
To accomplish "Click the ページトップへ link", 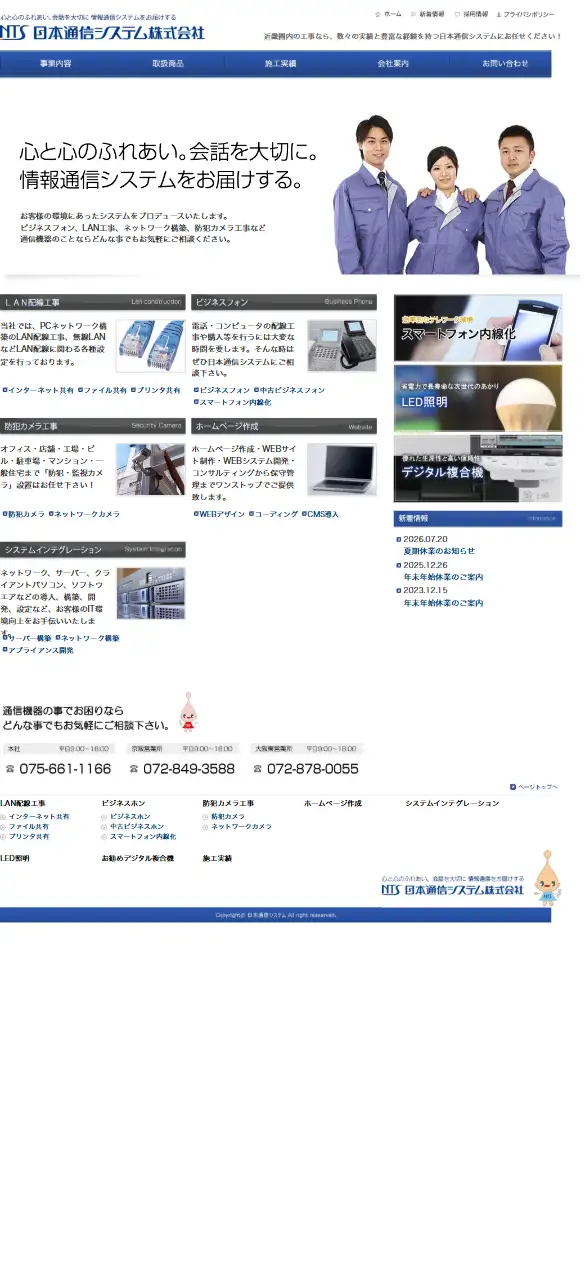I will click(535, 787).
